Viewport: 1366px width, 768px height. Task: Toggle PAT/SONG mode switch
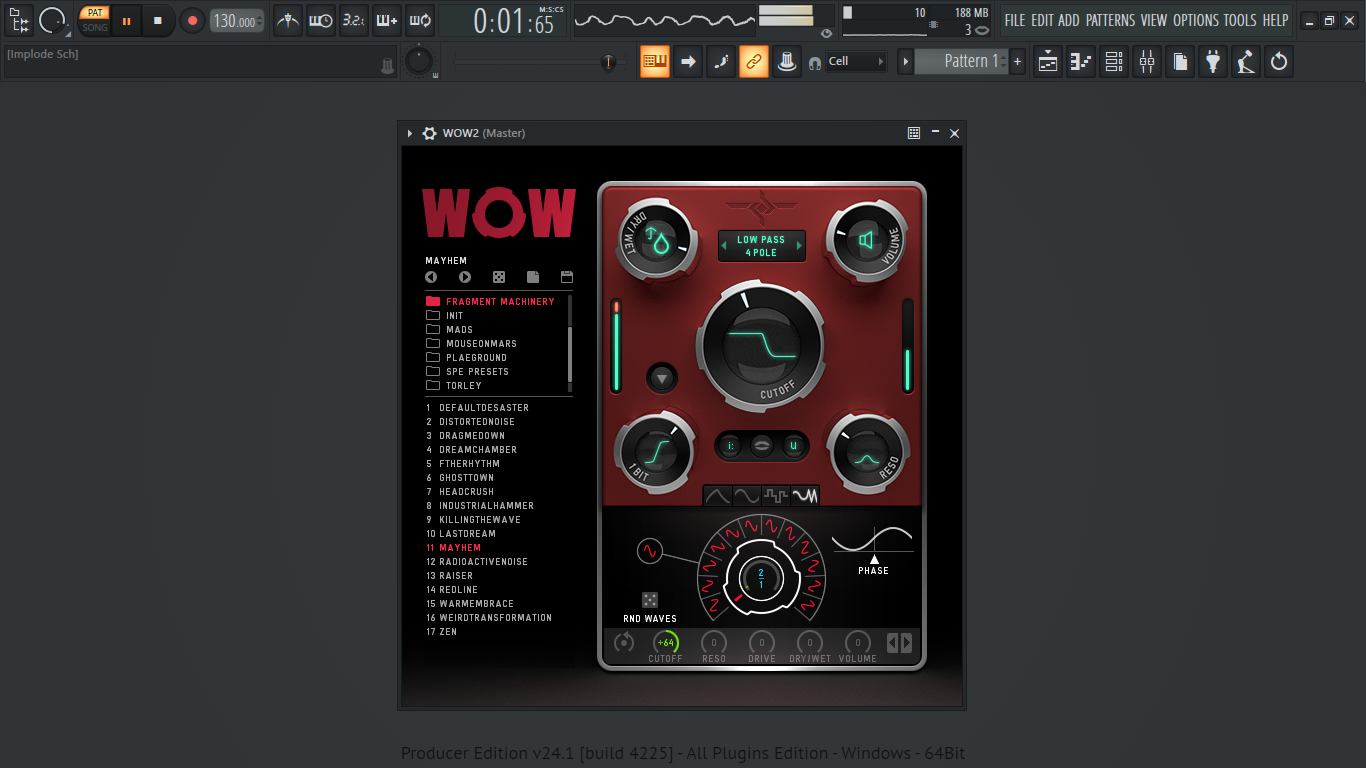coord(95,20)
